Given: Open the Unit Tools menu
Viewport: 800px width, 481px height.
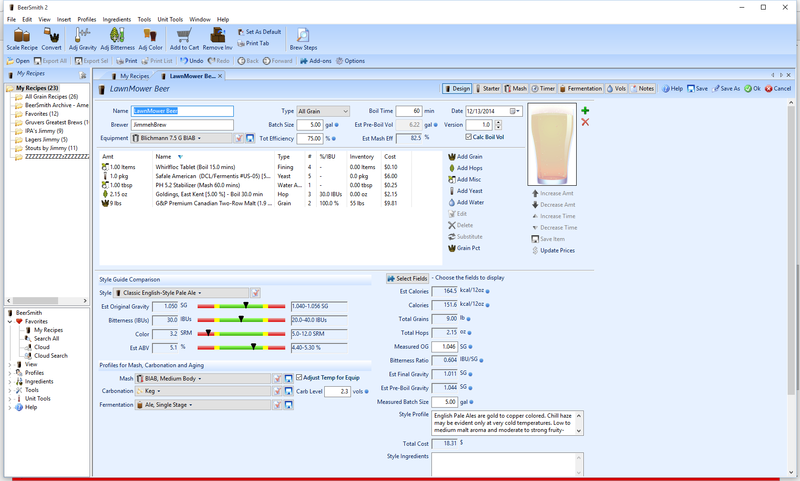Looking at the screenshot, I should 170,19.
